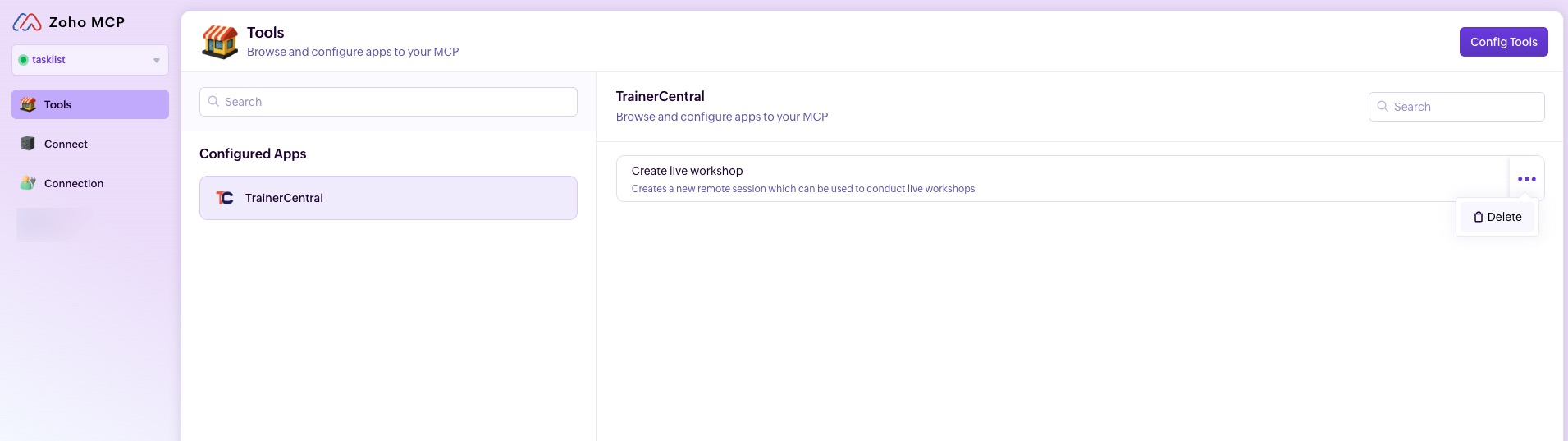Focus the configured apps Search field

point(394,102)
